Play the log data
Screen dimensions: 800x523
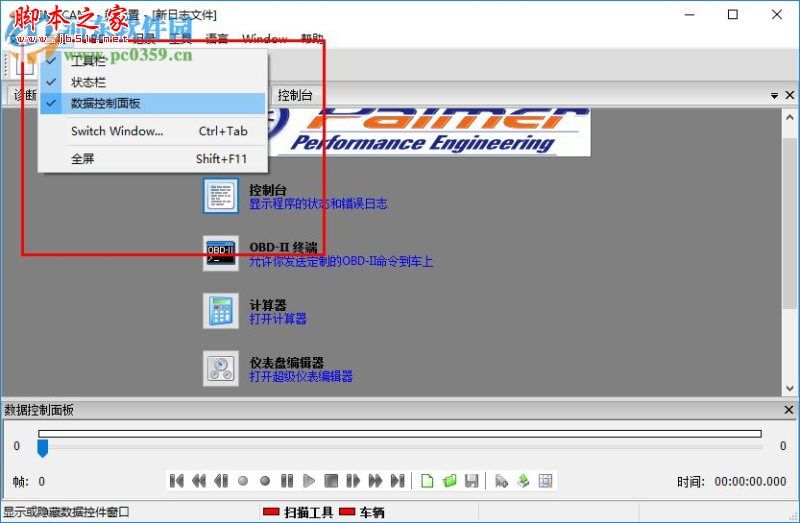pyautogui.click(x=309, y=481)
